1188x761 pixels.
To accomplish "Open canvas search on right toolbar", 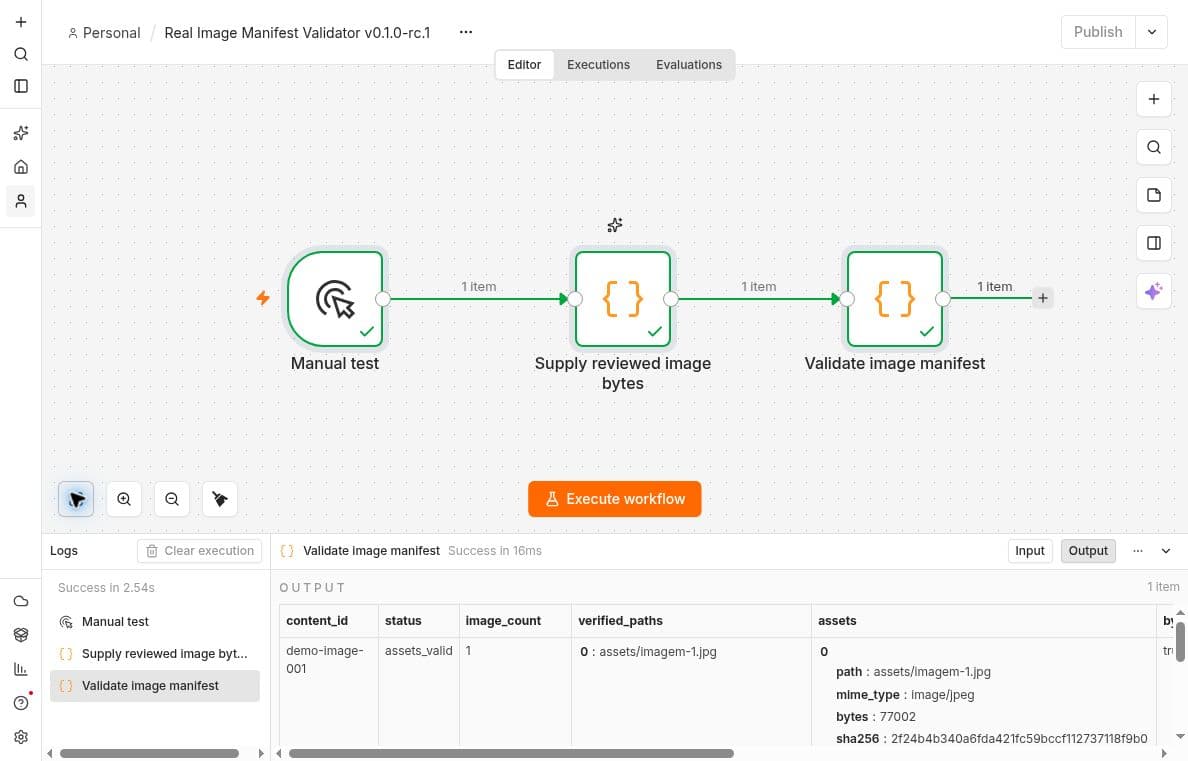I will [1154, 147].
